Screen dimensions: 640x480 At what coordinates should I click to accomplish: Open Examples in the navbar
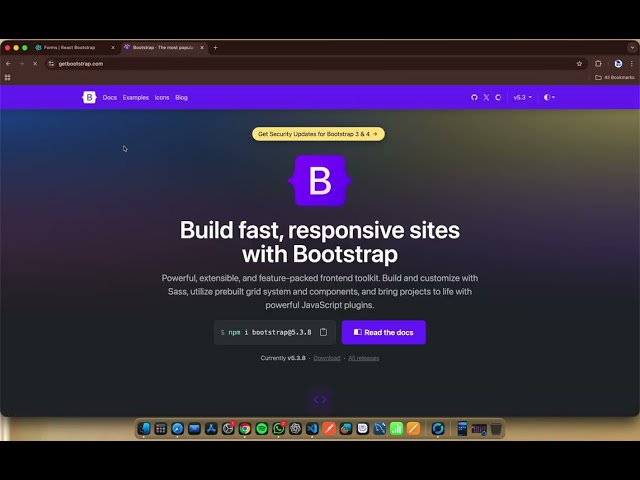136,98
